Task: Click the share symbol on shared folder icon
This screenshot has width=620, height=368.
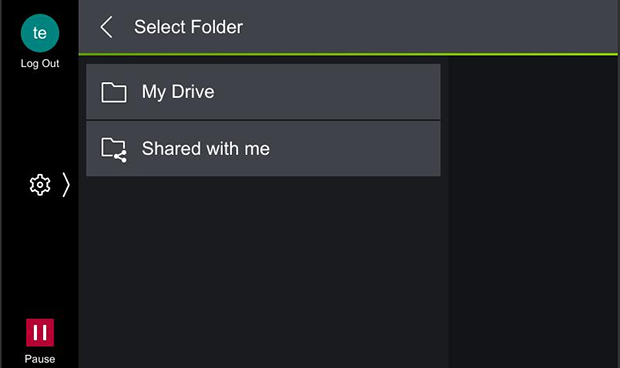Action: (x=121, y=157)
